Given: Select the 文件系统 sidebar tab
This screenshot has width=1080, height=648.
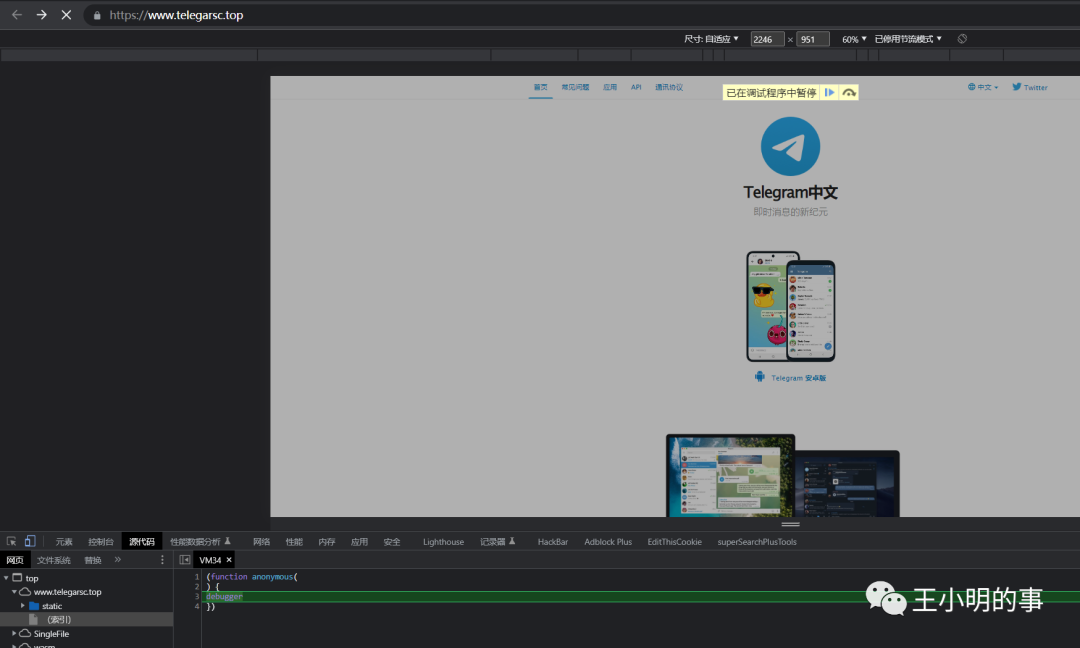Looking at the screenshot, I should [54, 560].
